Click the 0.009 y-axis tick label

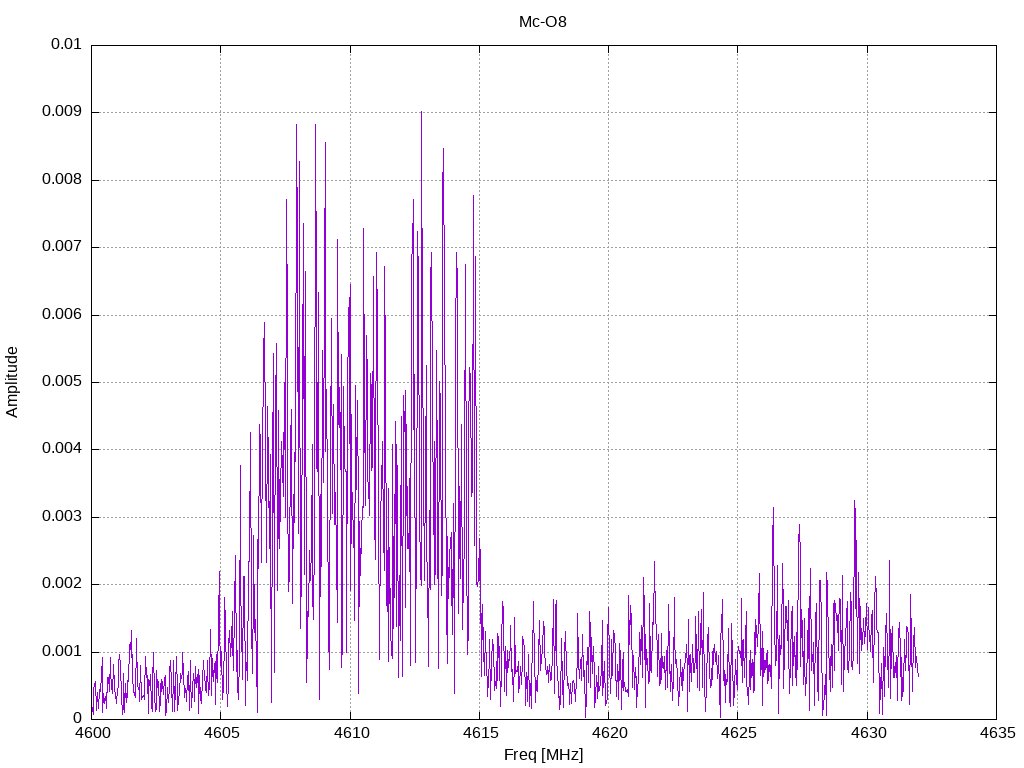tap(62, 112)
